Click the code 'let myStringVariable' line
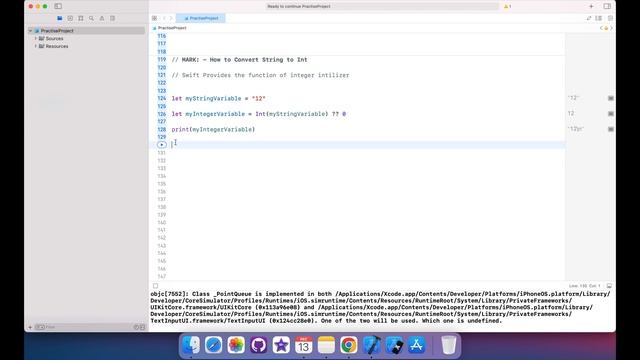The width and height of the screenshot is (640, 360). 218,98
